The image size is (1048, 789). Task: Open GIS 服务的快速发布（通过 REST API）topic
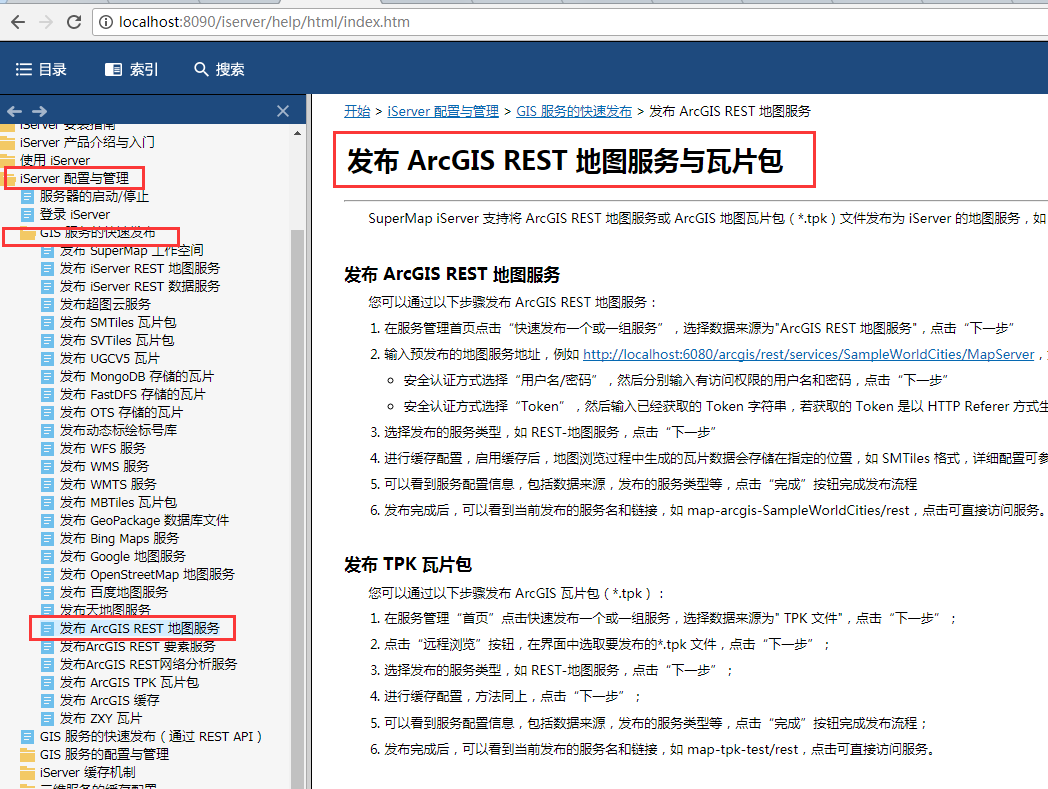click(151, 737)
